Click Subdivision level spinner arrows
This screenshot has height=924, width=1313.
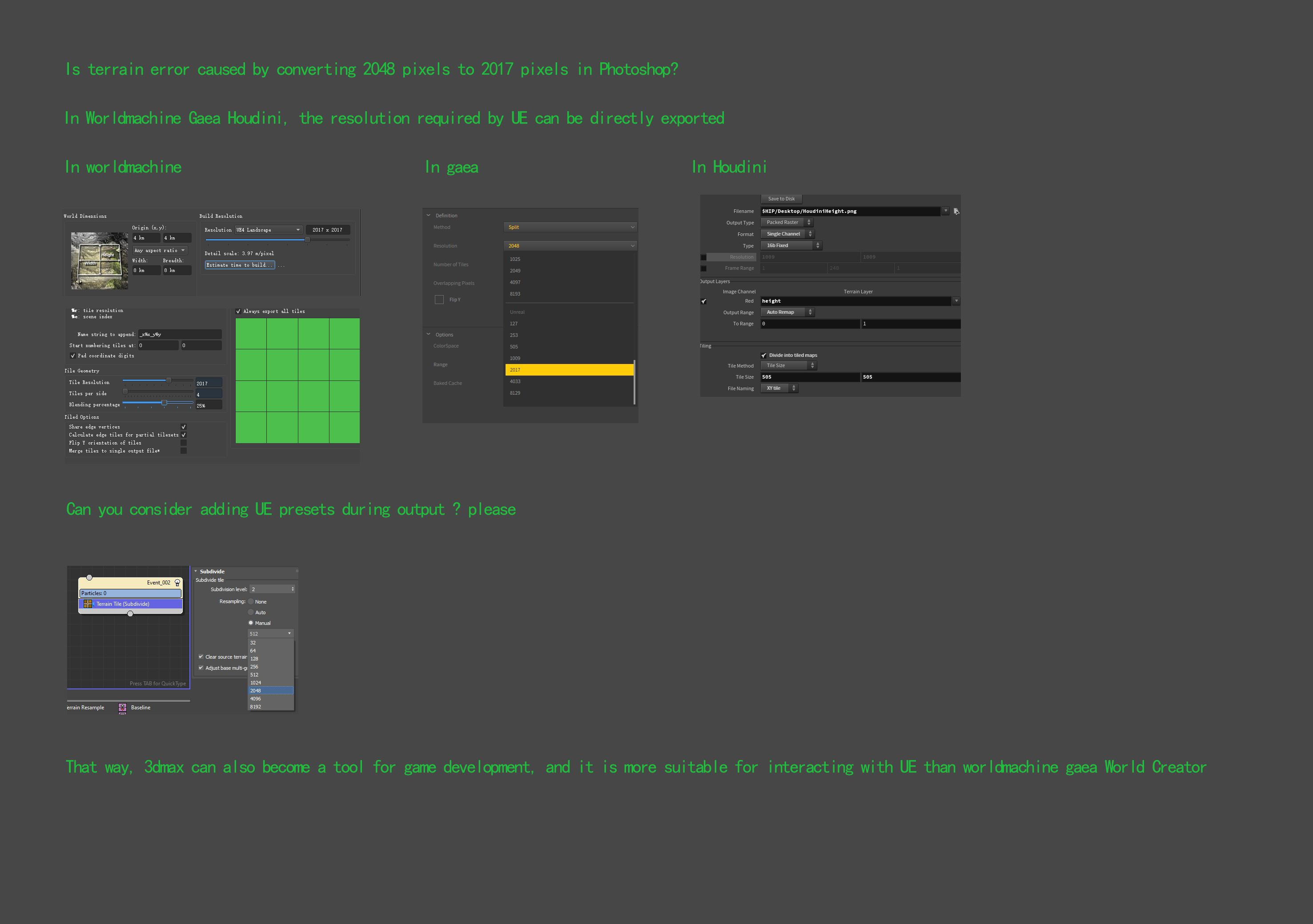coord(293,589)
